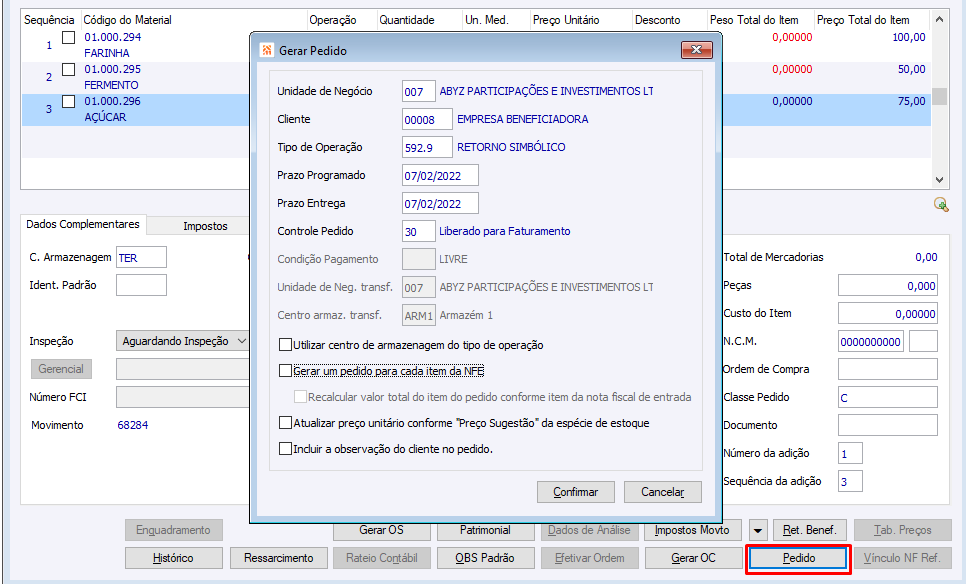Click the Cancelar button
This screenshot has width=966, height=584.
point(662,492)
